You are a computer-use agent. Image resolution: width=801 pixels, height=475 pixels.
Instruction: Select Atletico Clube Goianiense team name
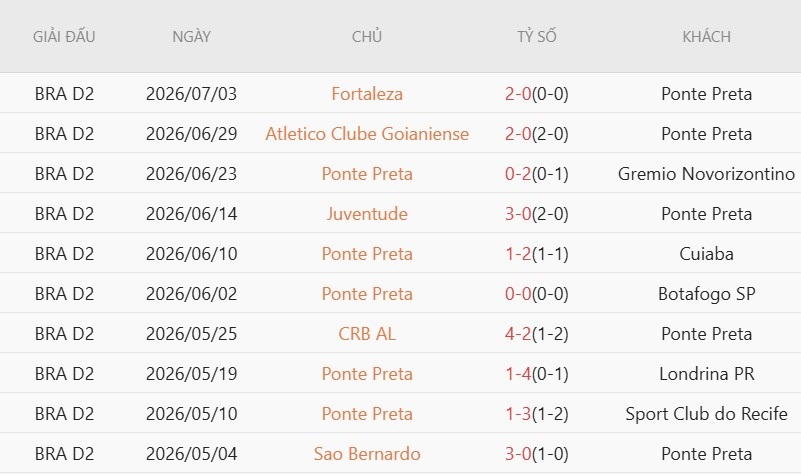coord(367,134)
